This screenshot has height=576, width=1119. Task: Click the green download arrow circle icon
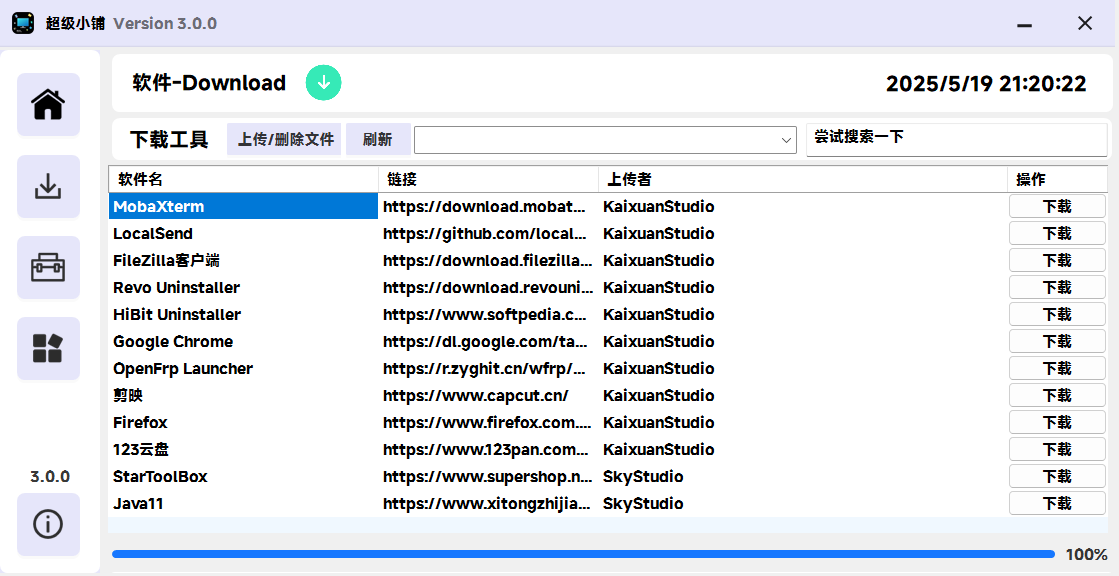[x=323, y=83]
